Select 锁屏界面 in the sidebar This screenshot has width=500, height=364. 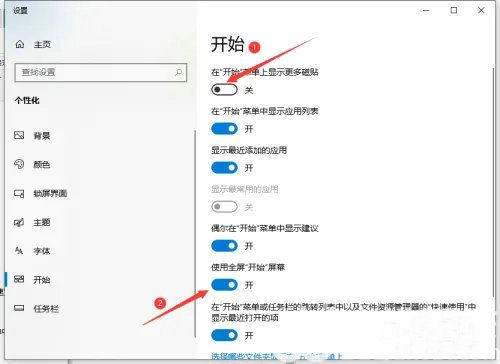[x=50, y=193]
